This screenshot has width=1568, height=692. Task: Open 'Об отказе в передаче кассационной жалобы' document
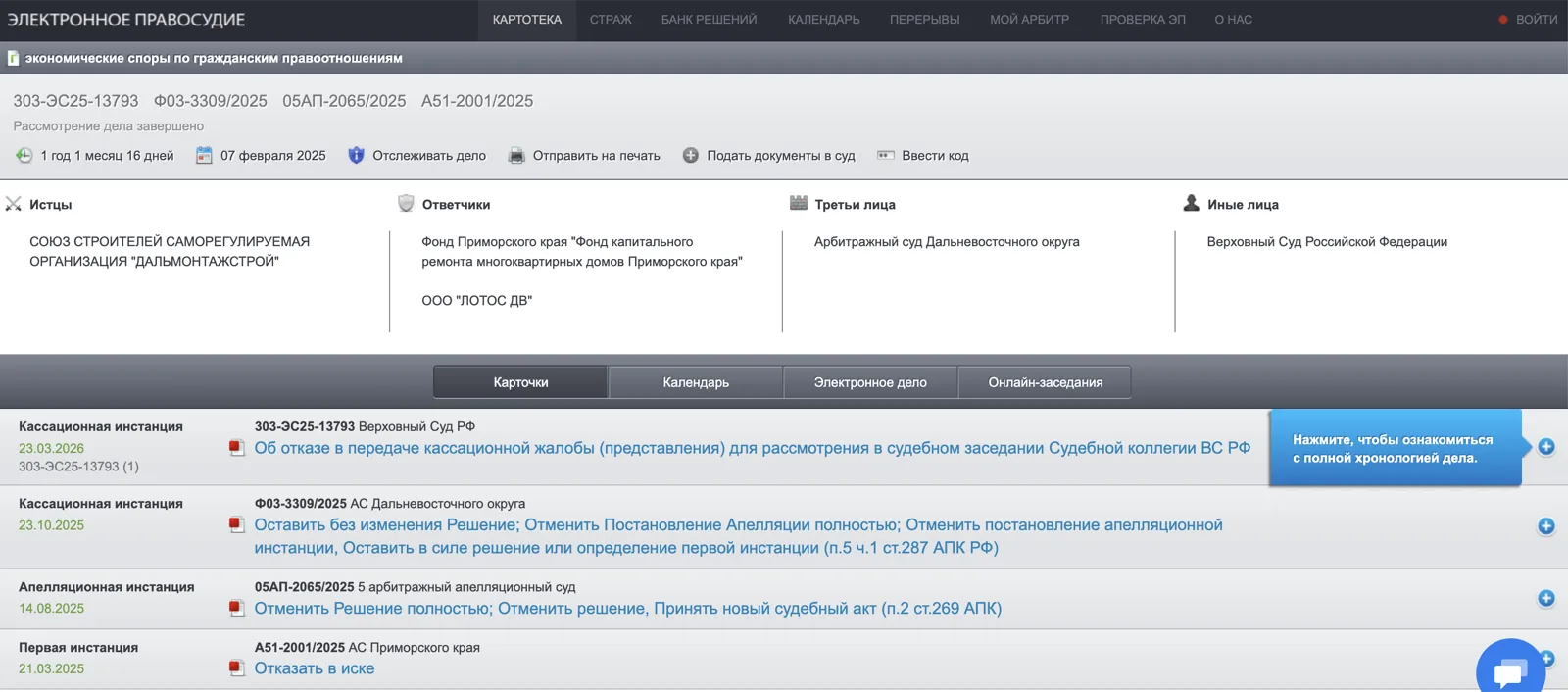(753, 448)
